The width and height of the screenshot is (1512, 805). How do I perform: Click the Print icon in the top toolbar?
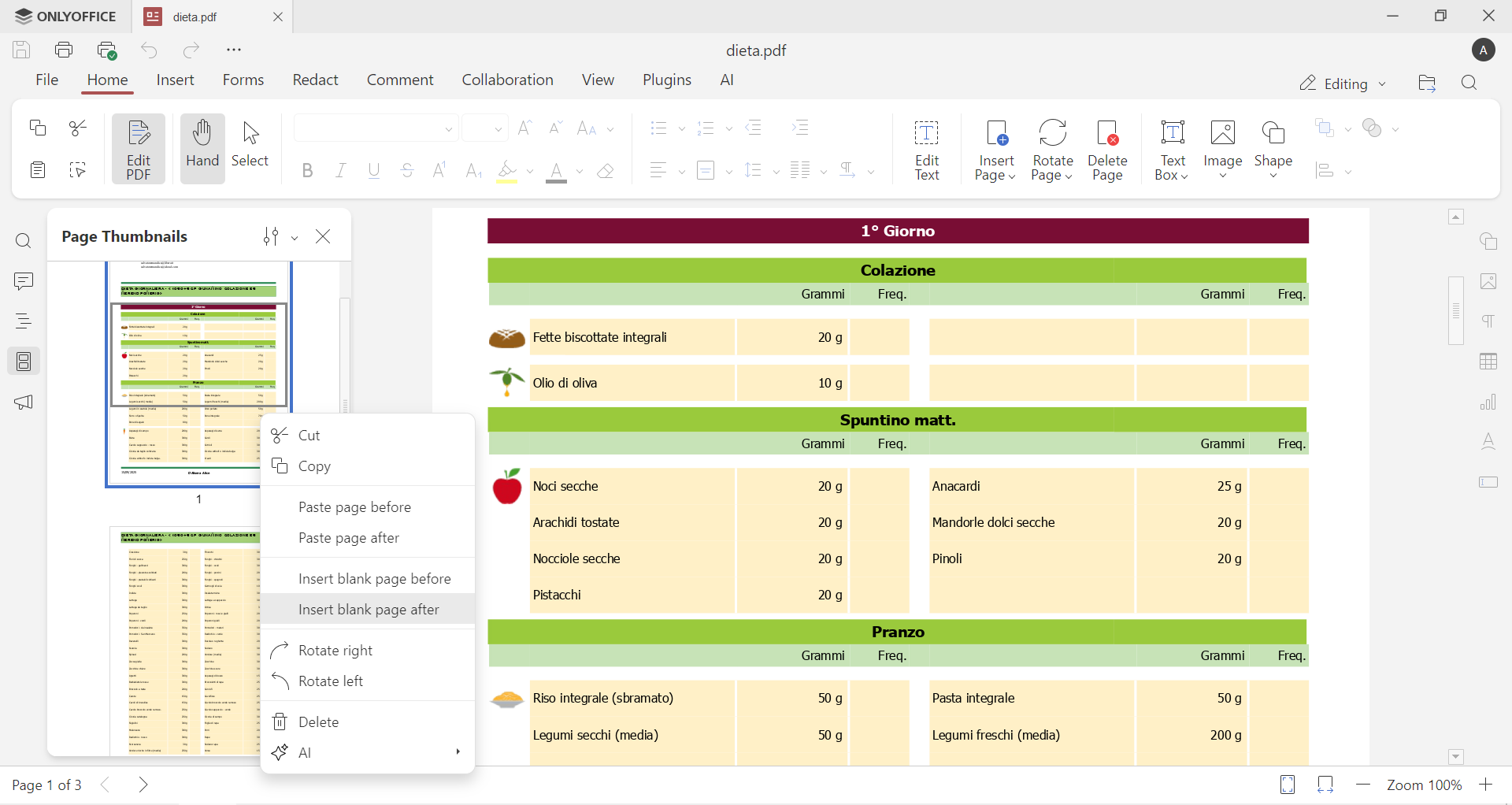pos(64,50)
